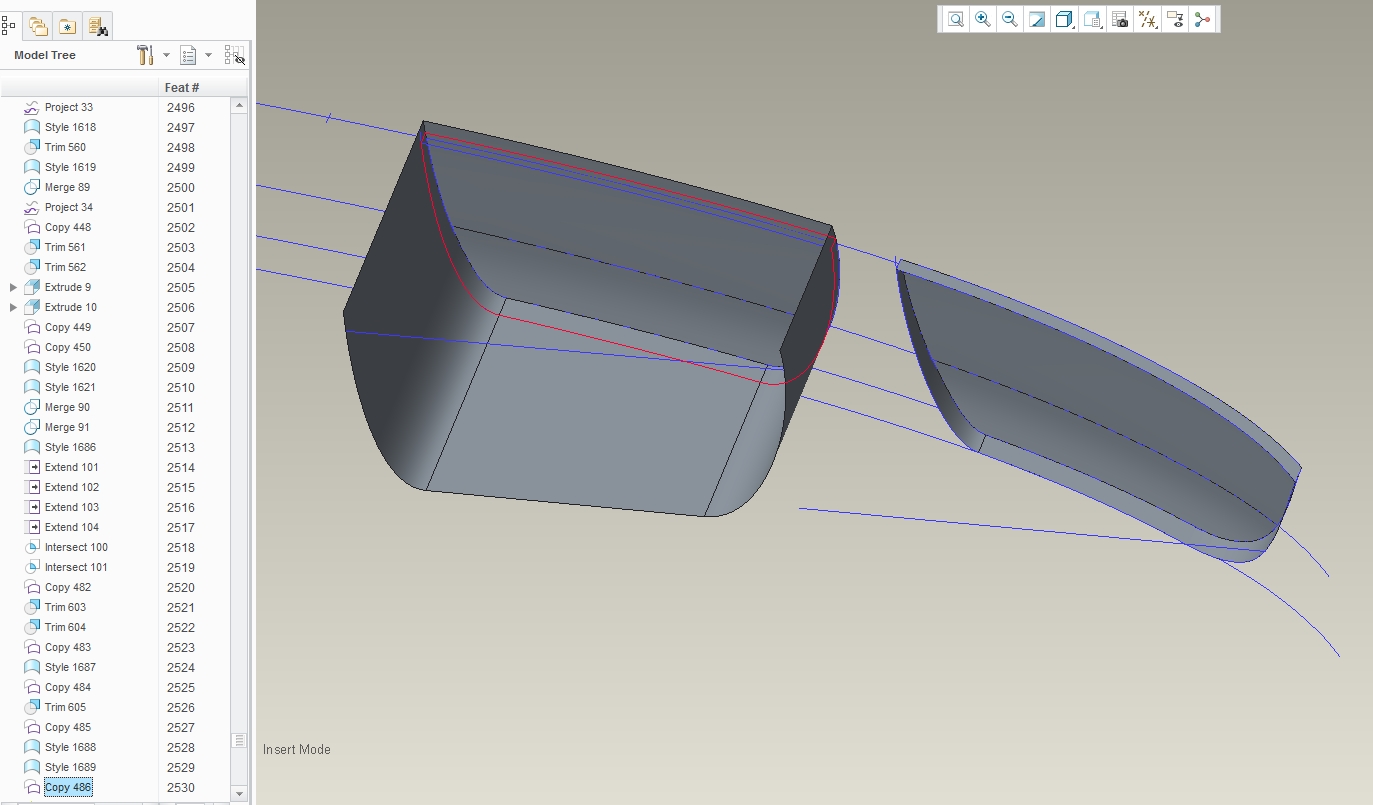Select the Copy 483 feature
The width and height of the screenshot is (1373, 805).
tap(68, 647)
